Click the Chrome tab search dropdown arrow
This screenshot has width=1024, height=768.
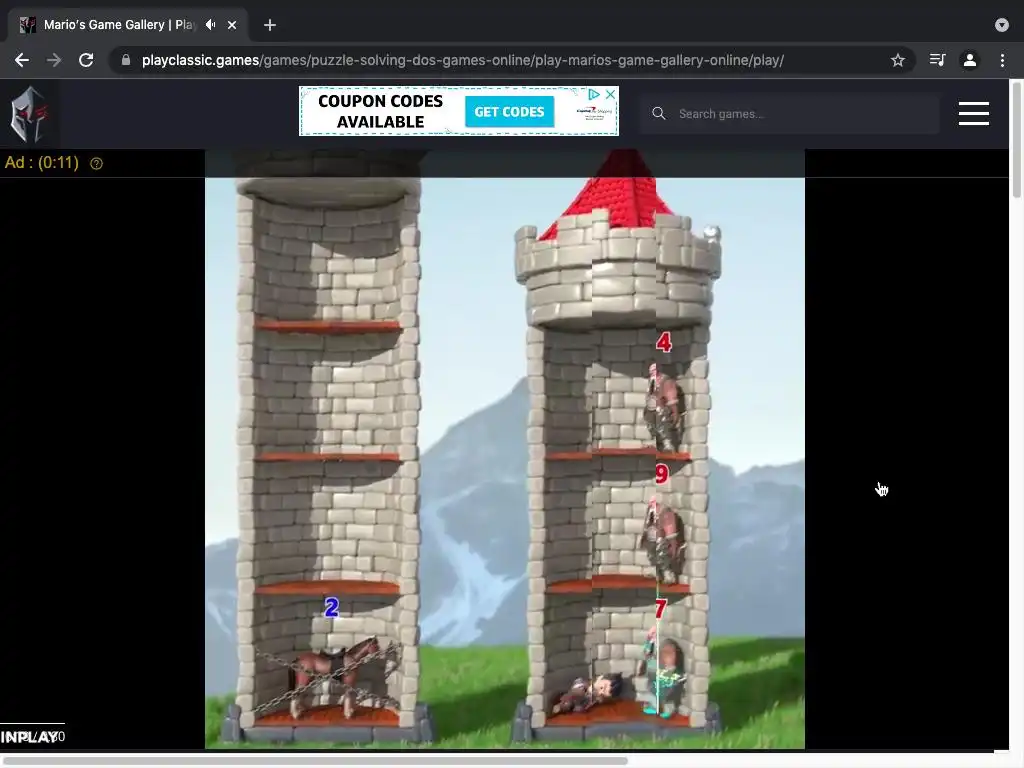pos(1002,25)
